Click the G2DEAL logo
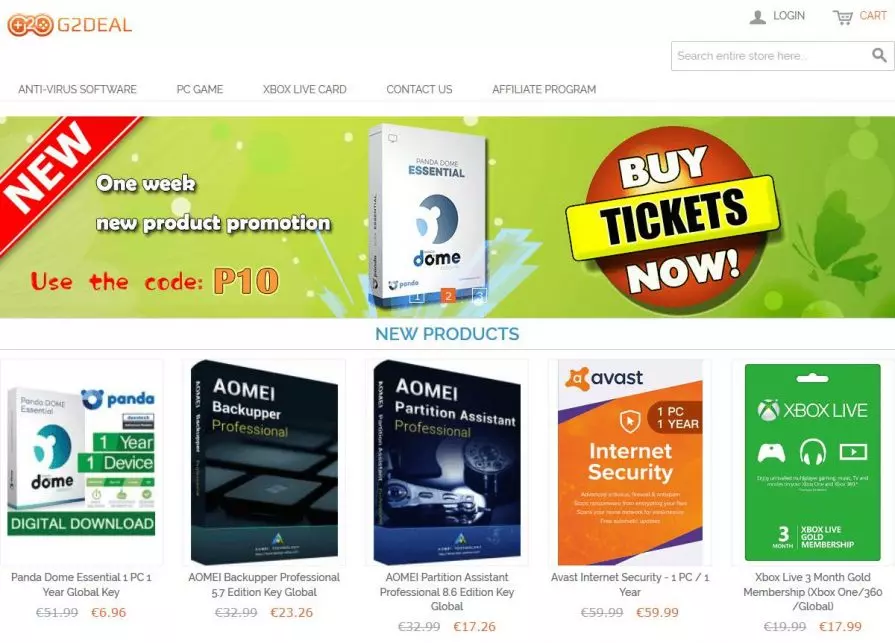 click(x=70, y=25)
